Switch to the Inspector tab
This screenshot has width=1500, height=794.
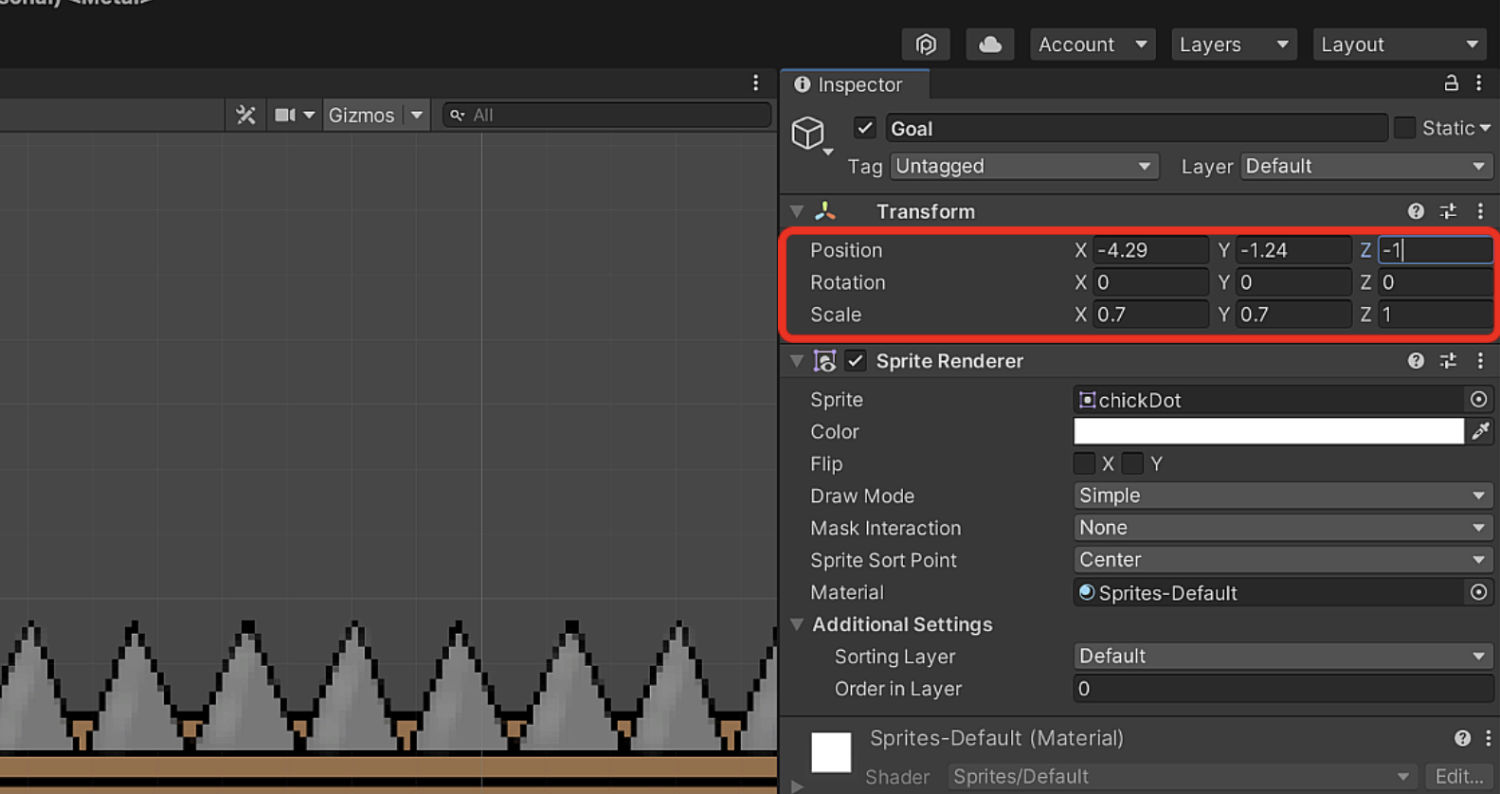point(855,85)
